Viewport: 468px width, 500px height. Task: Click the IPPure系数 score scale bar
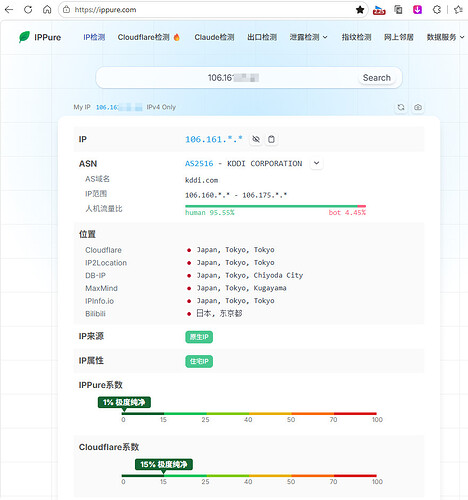point(249,414)
